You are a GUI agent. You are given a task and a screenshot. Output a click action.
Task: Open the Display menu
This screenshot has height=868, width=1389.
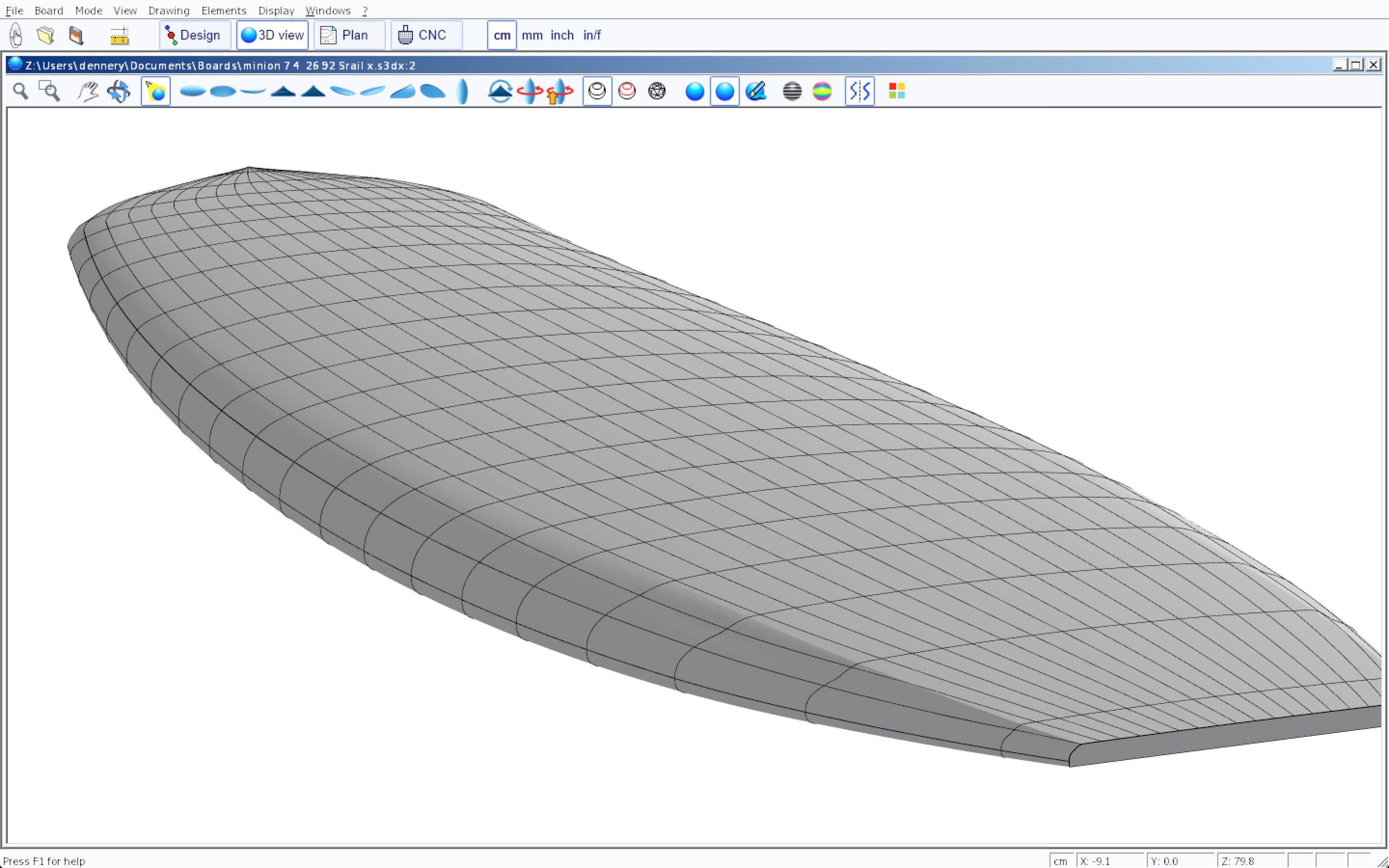click(x=276, y=10)
